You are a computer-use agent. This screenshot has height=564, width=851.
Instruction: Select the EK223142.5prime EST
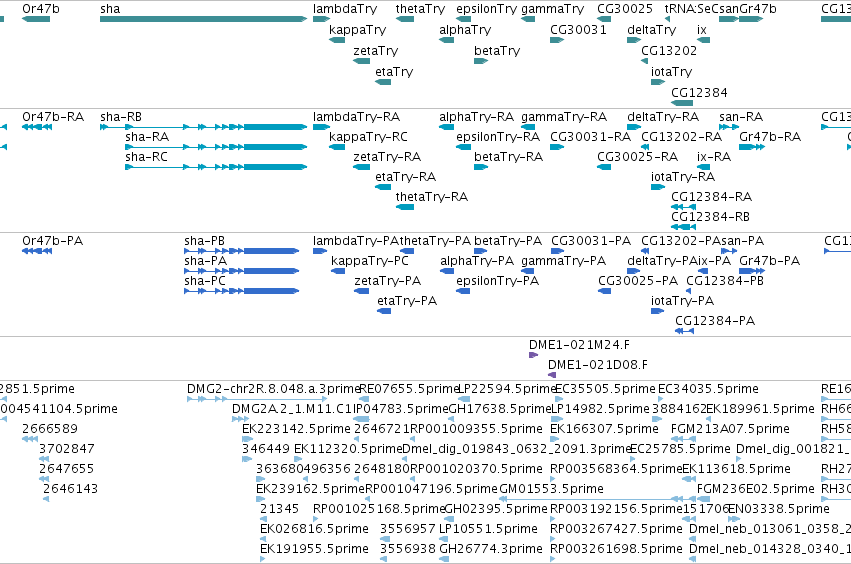click(247, 439)
